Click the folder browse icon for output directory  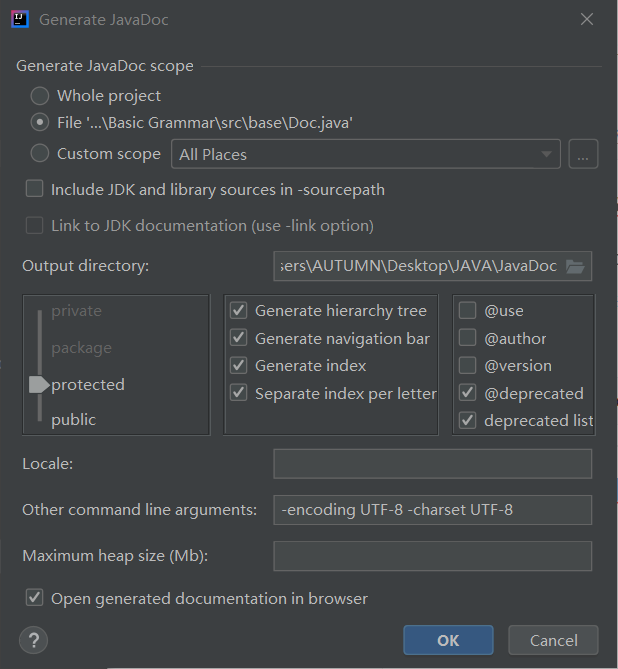574,266
